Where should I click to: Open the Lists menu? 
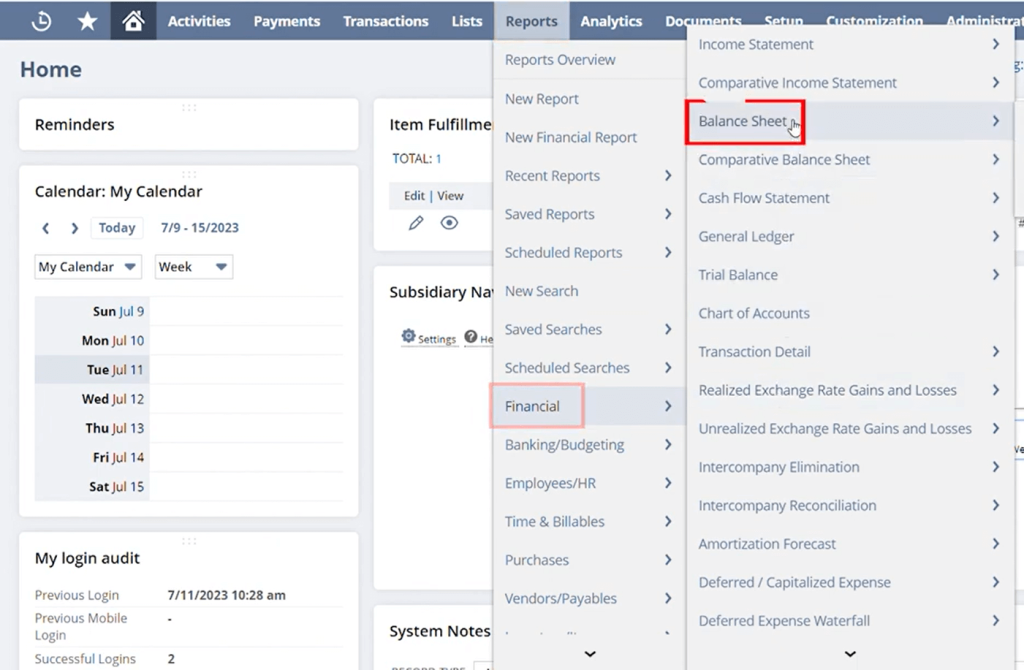point(467,21)
